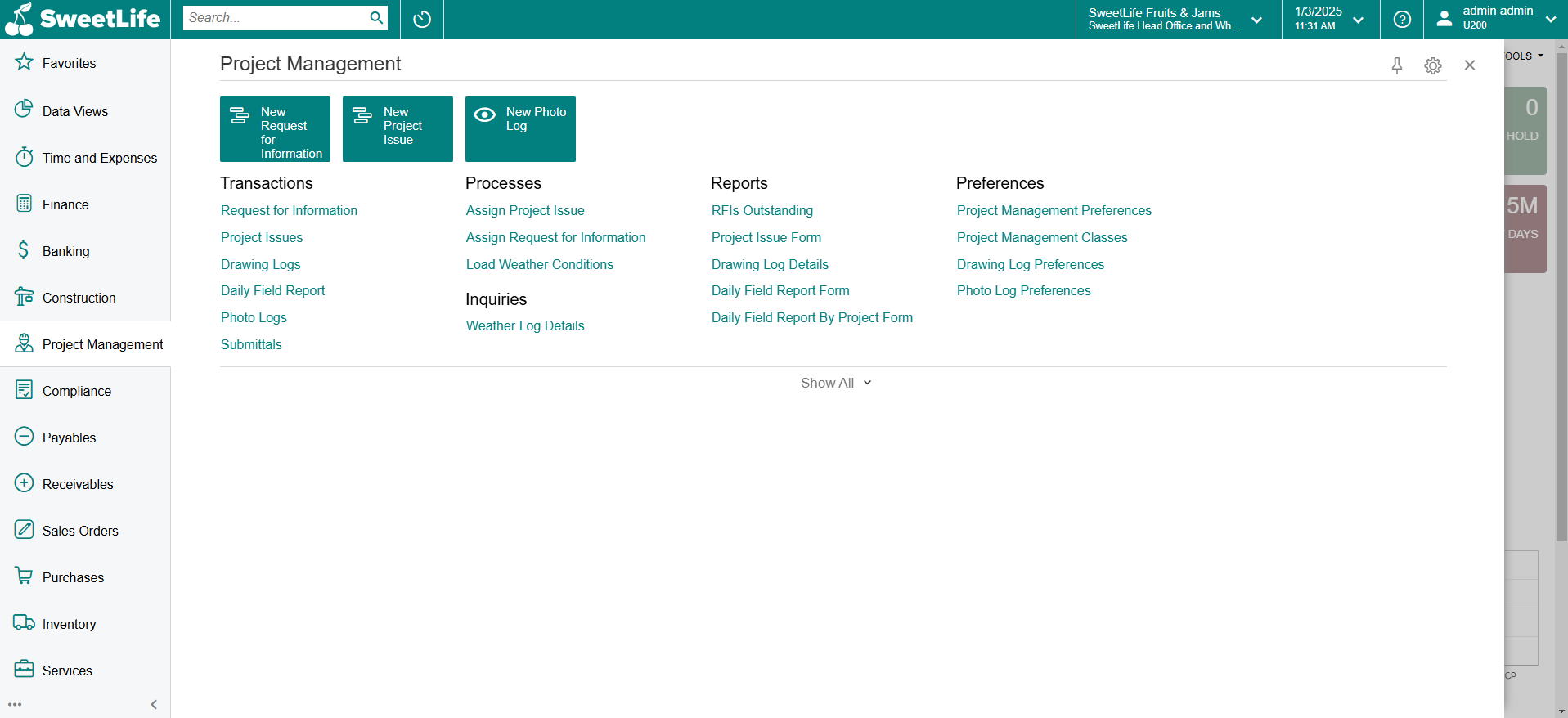Collapse the left navigation sidebar

click(154, 704)
